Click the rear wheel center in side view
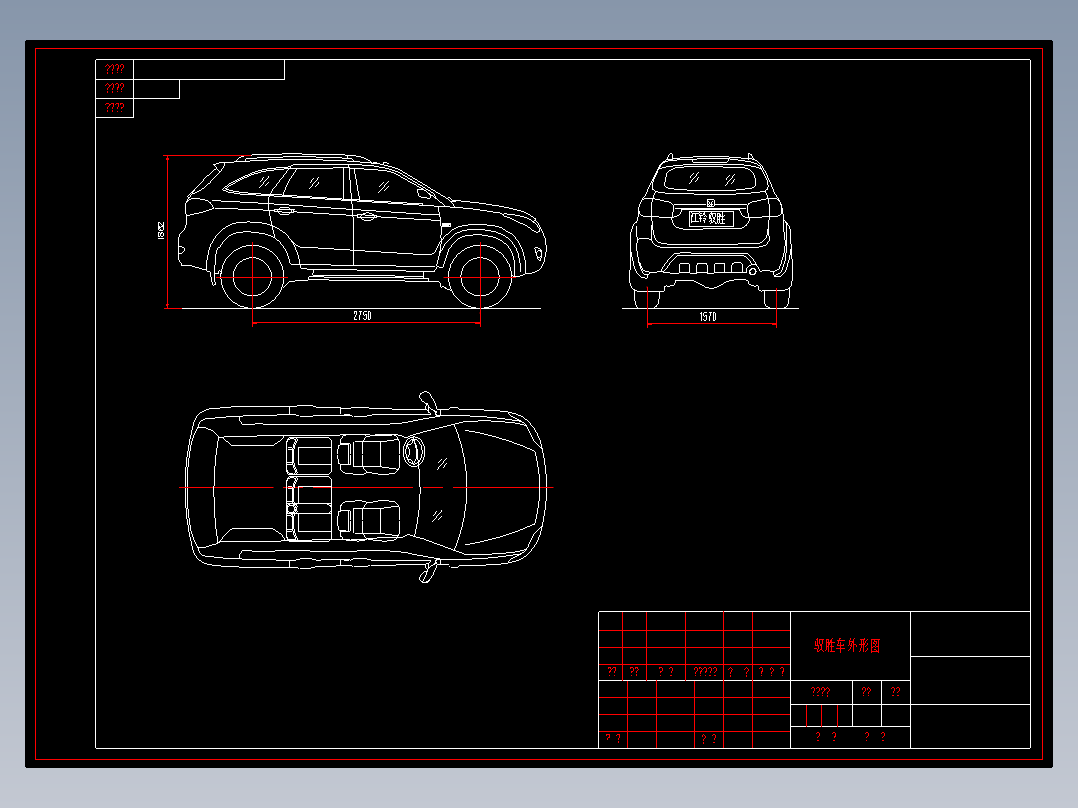1078x808 pixels. [252, 277]
